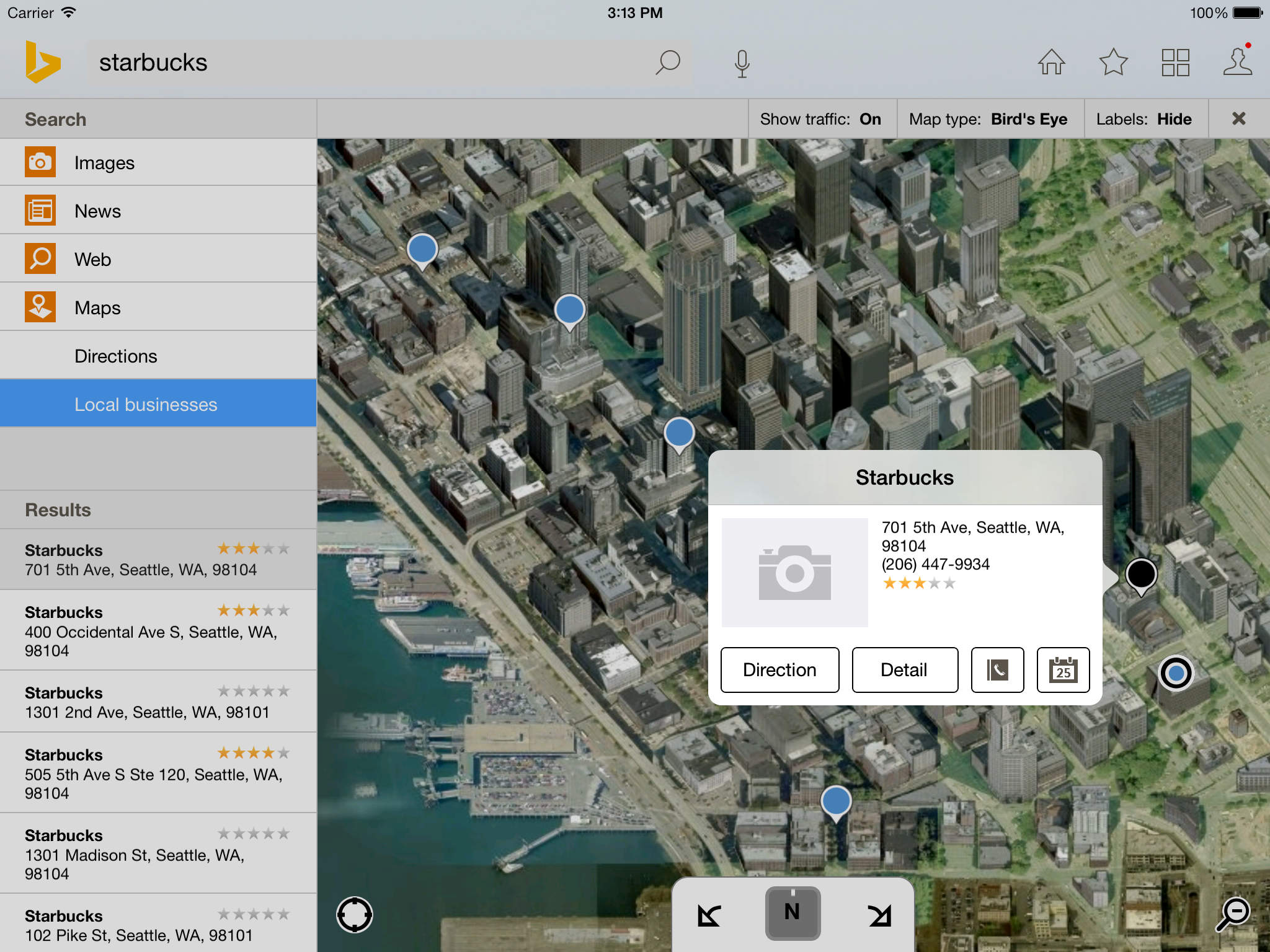The width and height of the screenshot is (1270, 952).
Task: Rotate map counterclockwise with left arrow
Action: tap(709, 915)
